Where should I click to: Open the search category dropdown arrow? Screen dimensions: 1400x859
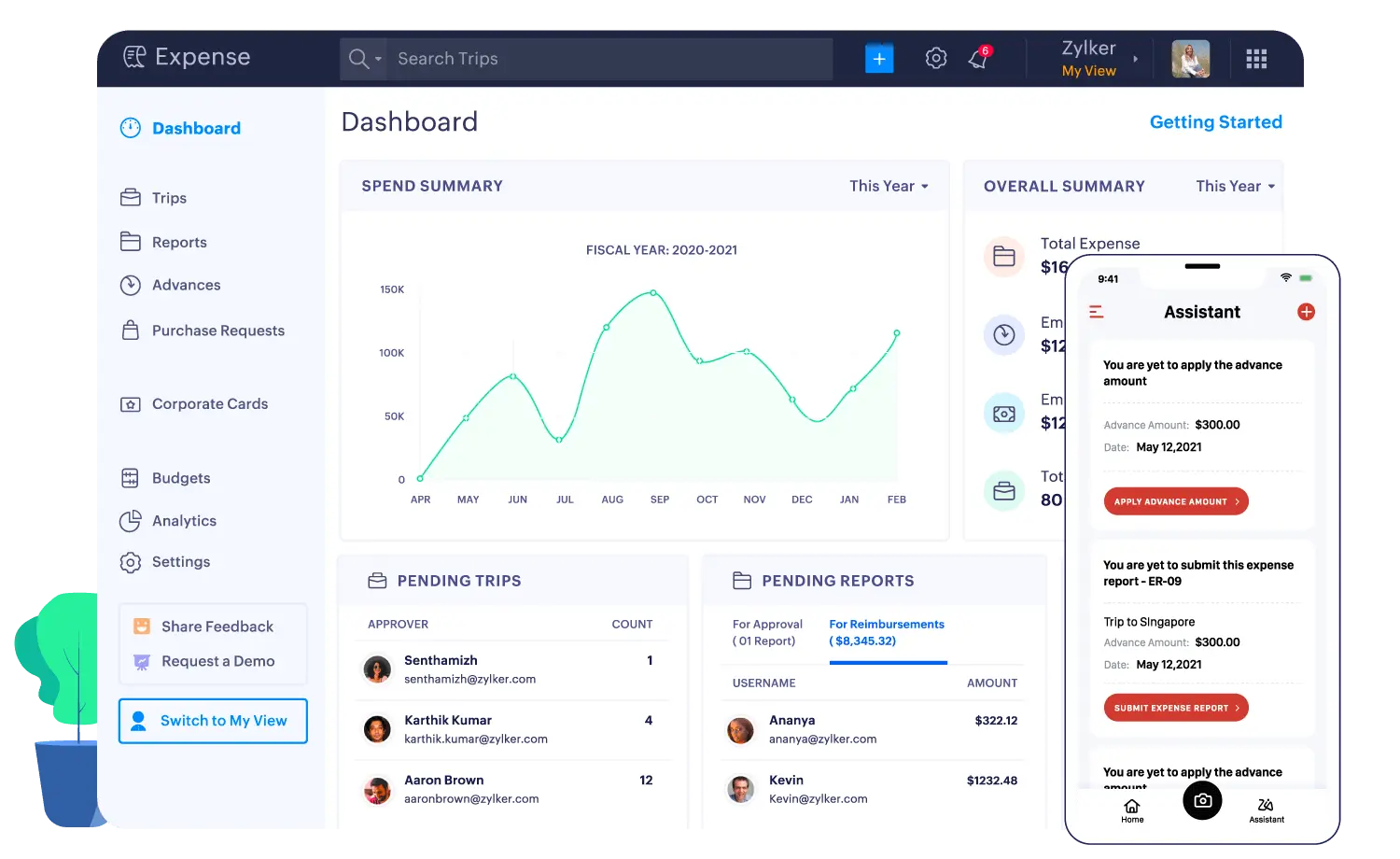pyautogui.click(x=377, y=58)
